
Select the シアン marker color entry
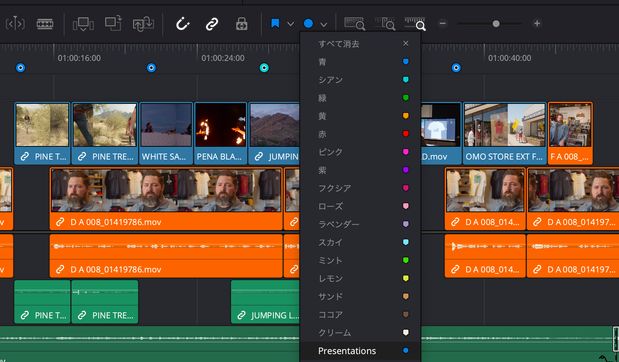coord(360,80)
